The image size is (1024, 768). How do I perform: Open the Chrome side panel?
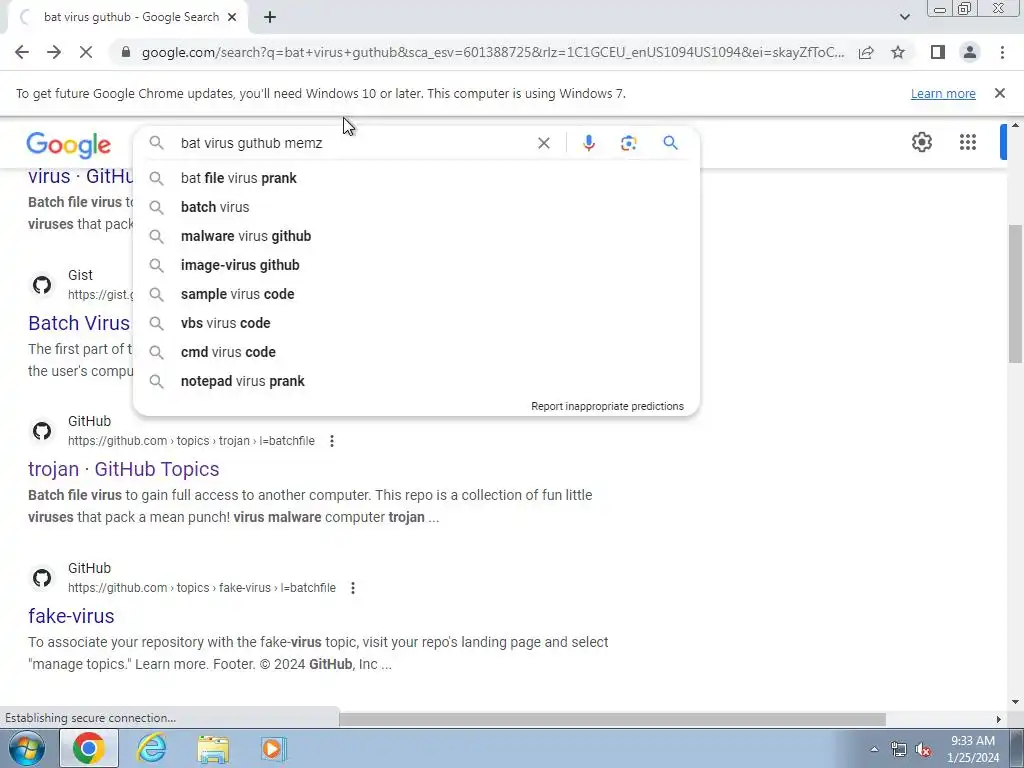[x=938, y=52]
